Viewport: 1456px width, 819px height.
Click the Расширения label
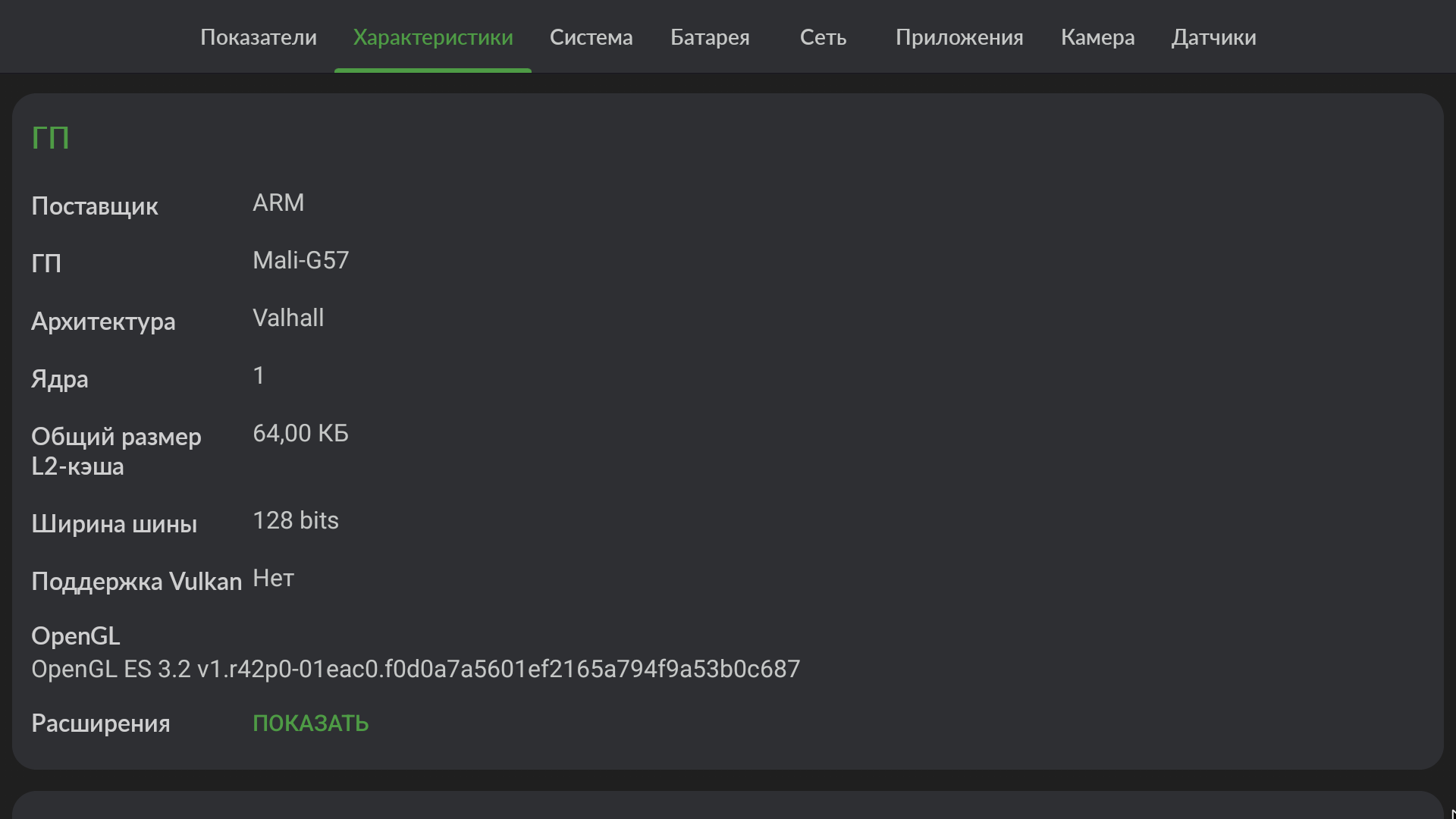(101, 723)
